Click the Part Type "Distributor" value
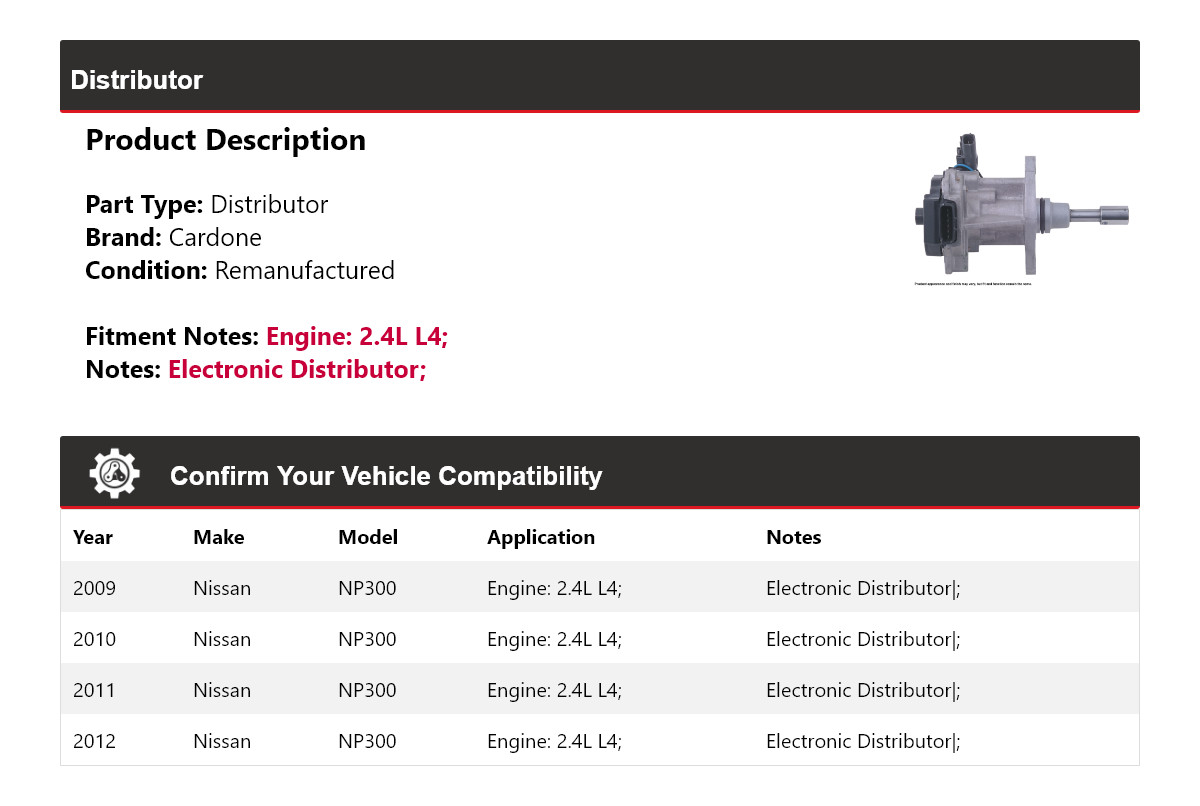Screen dimensions: 1200x806 (x=269, y=205)
